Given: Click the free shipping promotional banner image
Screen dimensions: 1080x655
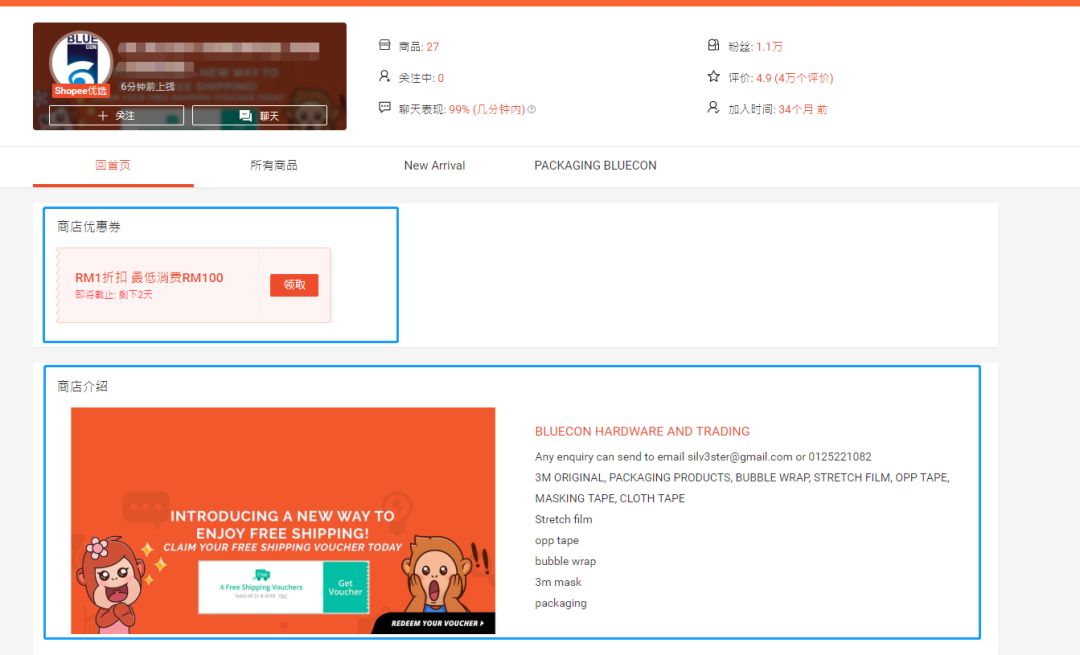Looking at the screenshot, I should (x=283, y=521).
